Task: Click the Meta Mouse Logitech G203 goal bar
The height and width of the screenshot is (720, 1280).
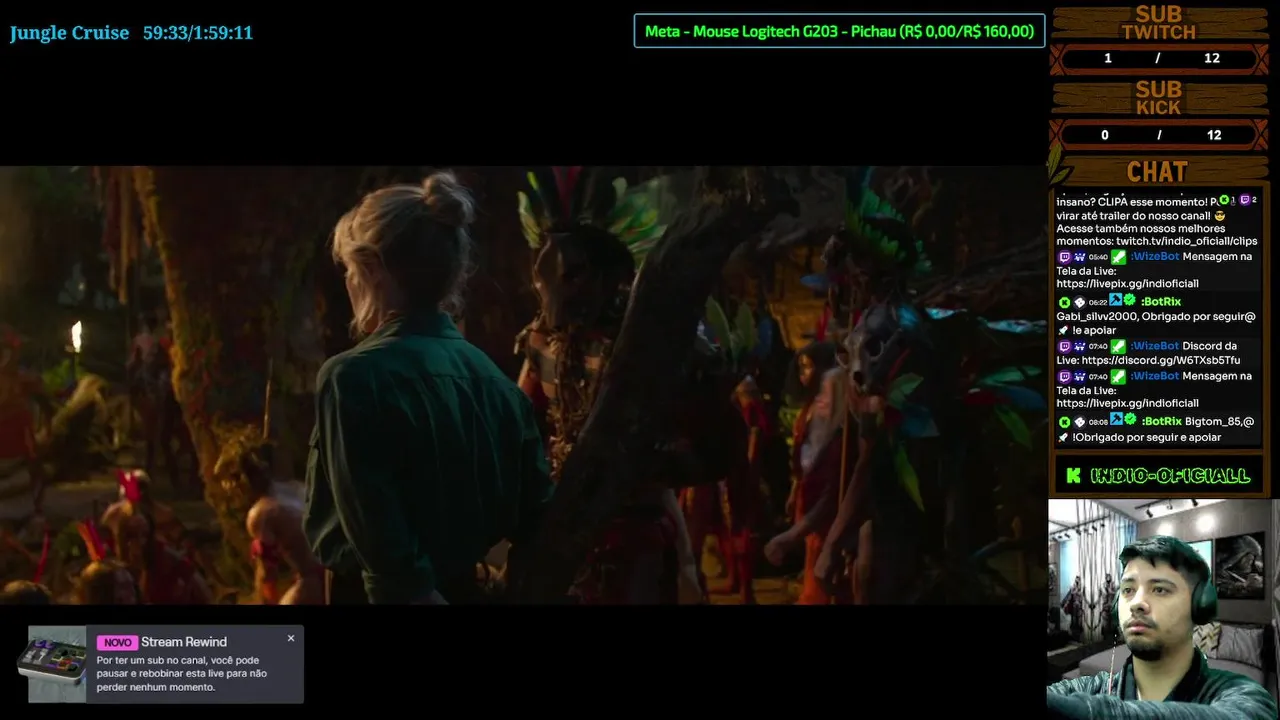Action: (839, 31)
